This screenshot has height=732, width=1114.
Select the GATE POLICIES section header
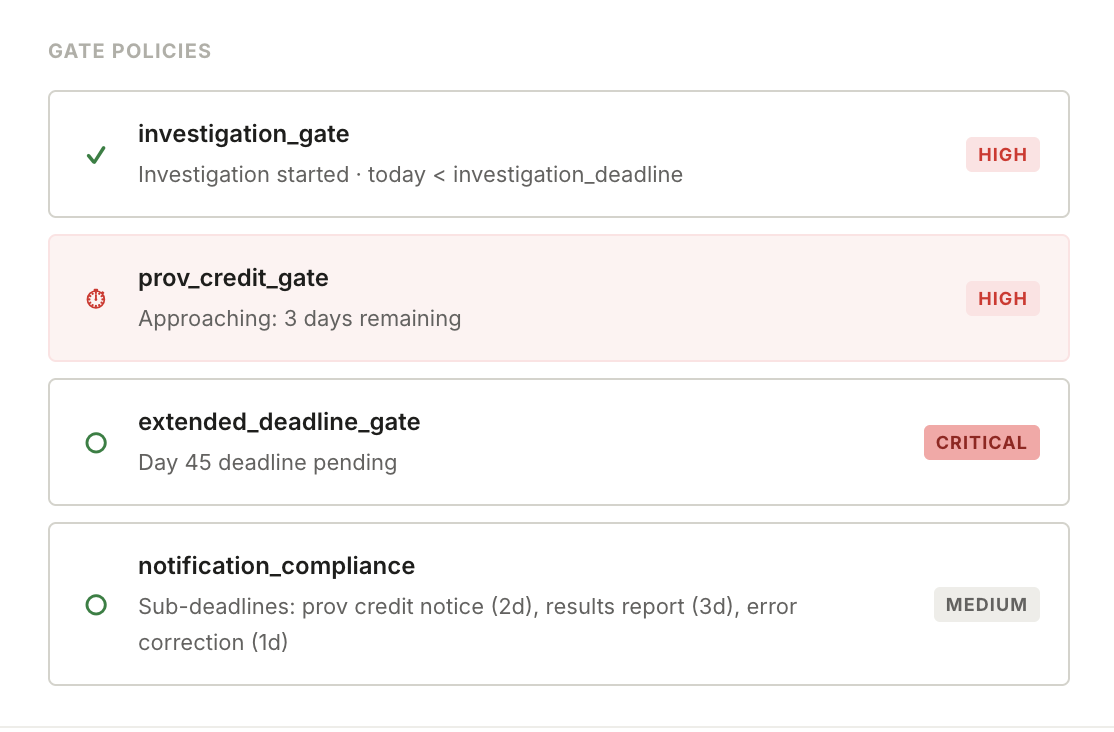(129, 50)
